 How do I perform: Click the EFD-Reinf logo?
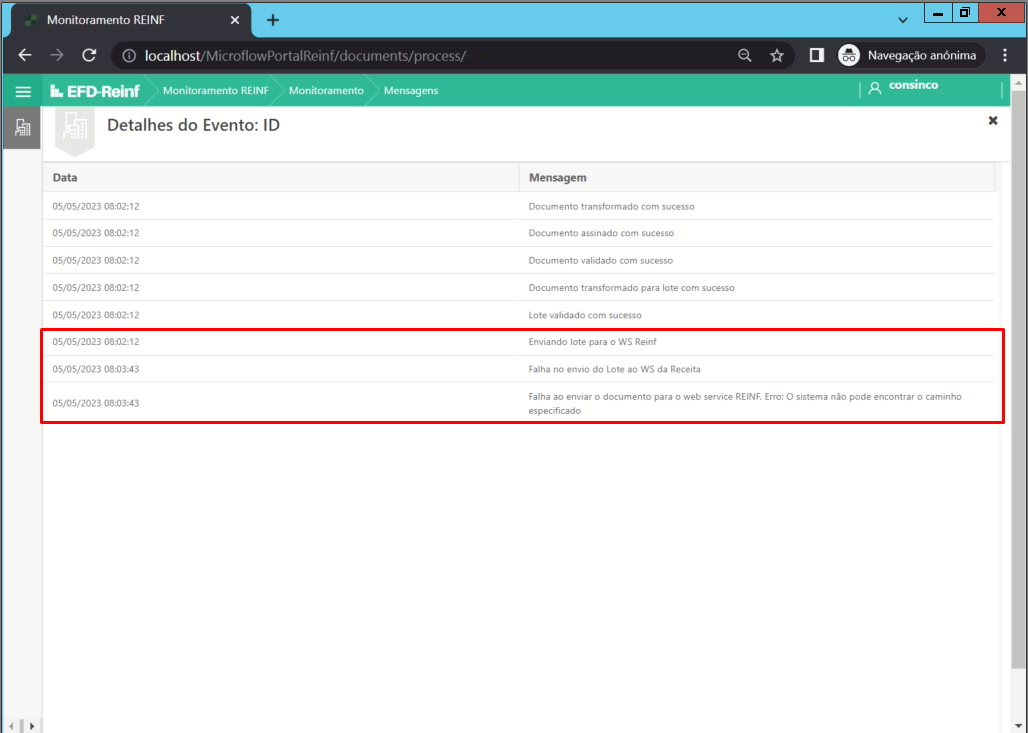(x=95, y=91)
